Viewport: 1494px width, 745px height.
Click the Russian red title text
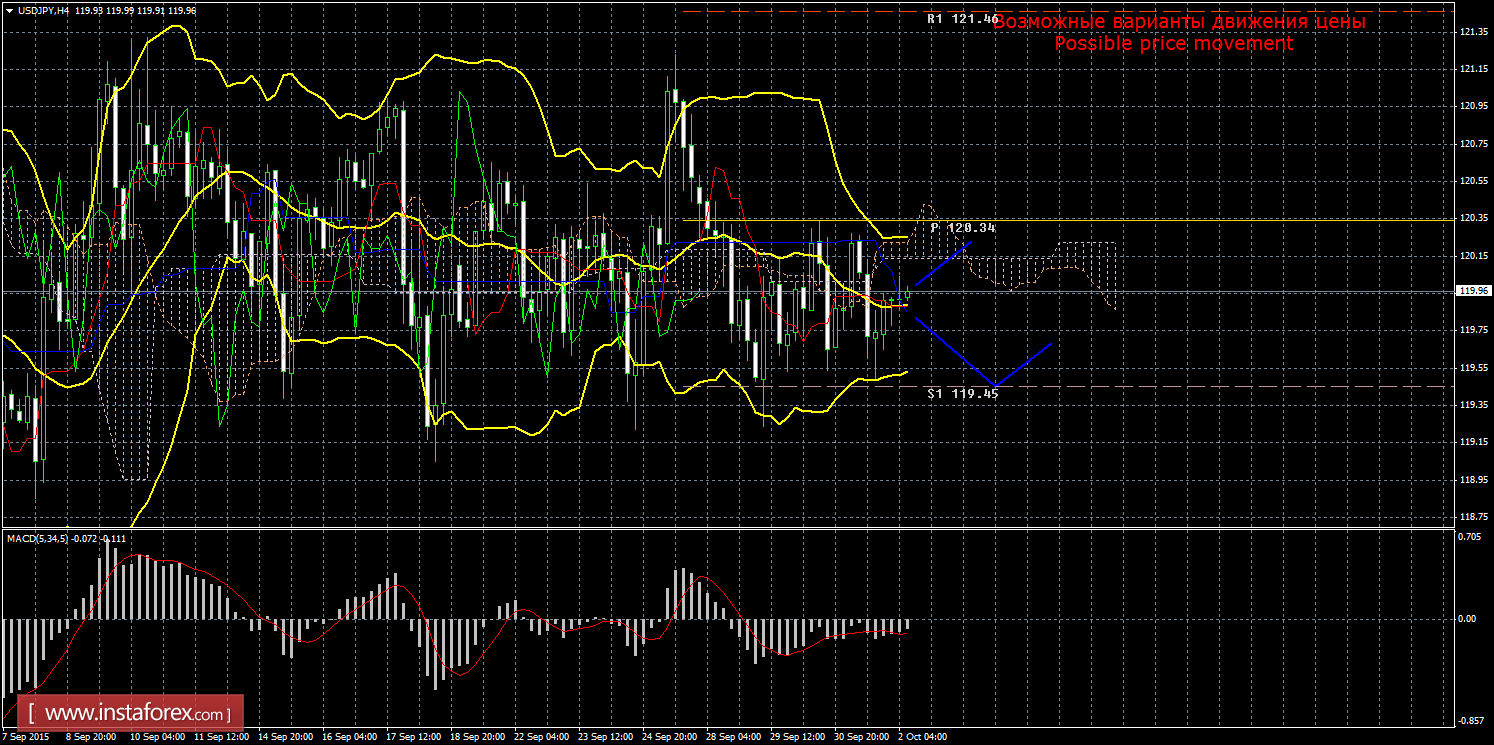[x=1180, y=21]
